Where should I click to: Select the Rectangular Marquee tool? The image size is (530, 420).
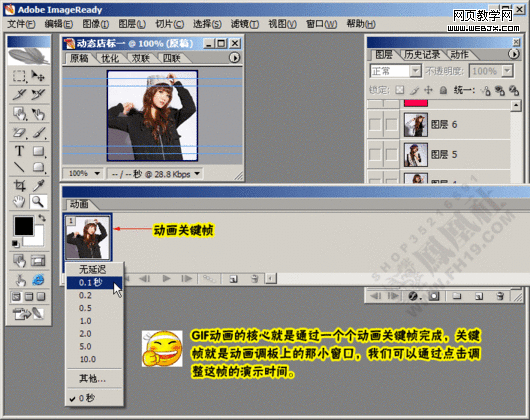(19, 76)
